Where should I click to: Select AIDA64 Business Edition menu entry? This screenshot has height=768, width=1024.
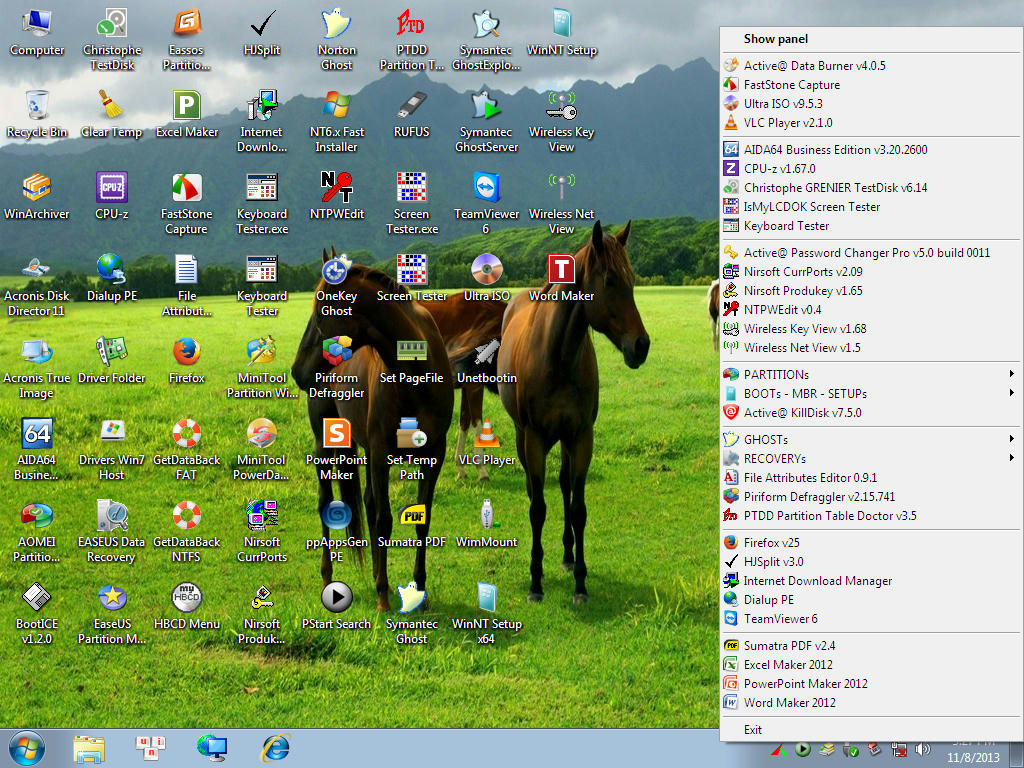tap(871, 149)
